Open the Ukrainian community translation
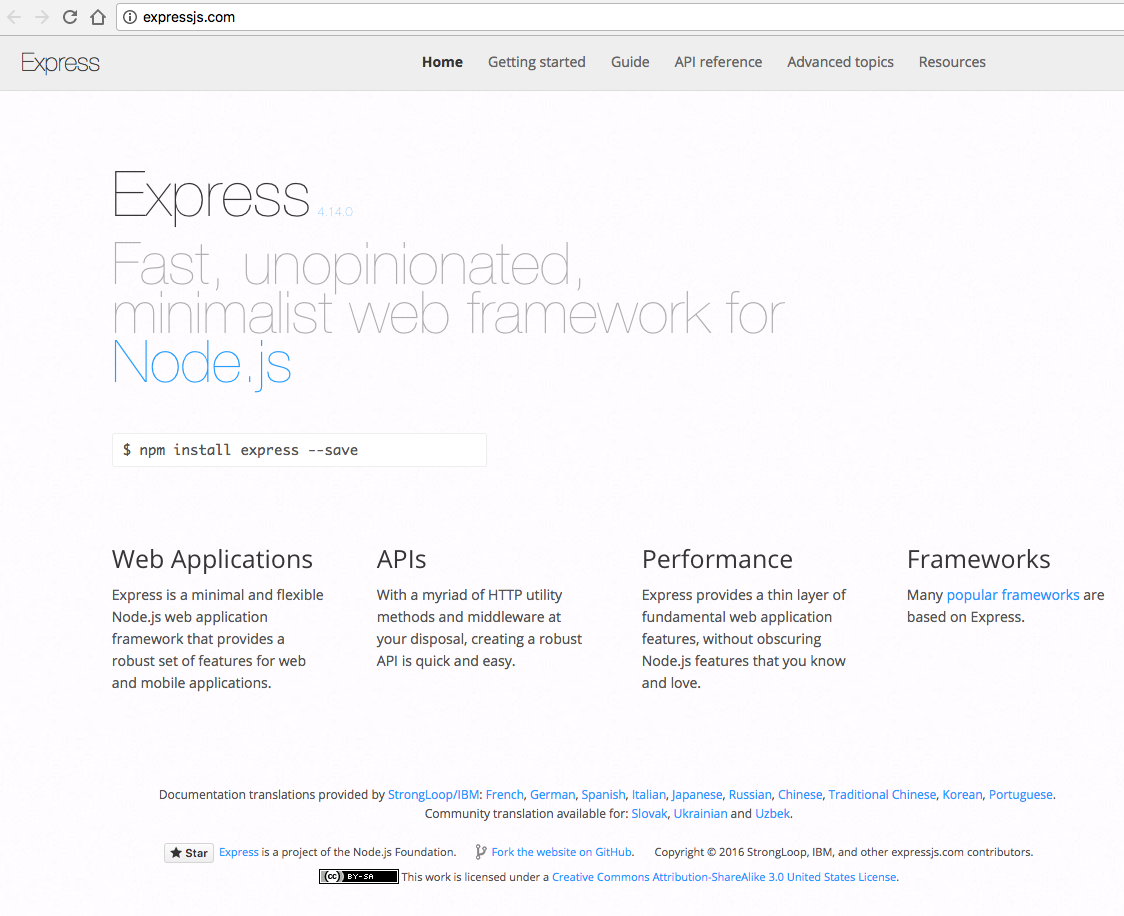The height and width of the screenshot is (916, 1124). pyautogui.click(x=700, y=814)
